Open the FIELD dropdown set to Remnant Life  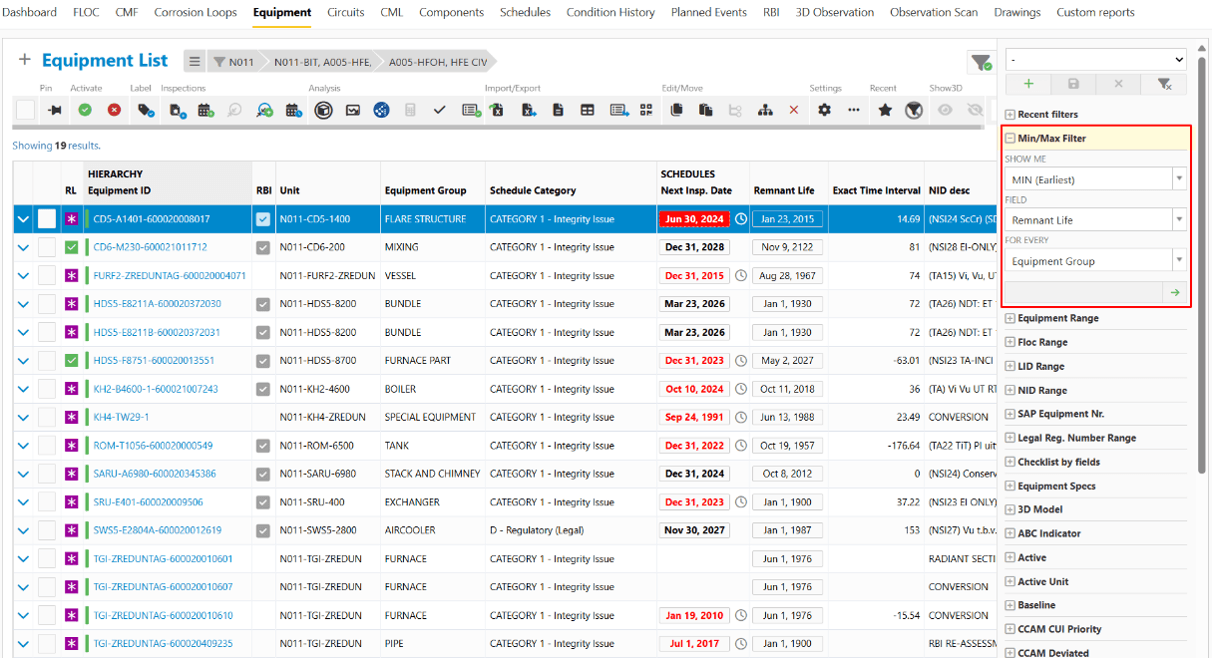1095,218
